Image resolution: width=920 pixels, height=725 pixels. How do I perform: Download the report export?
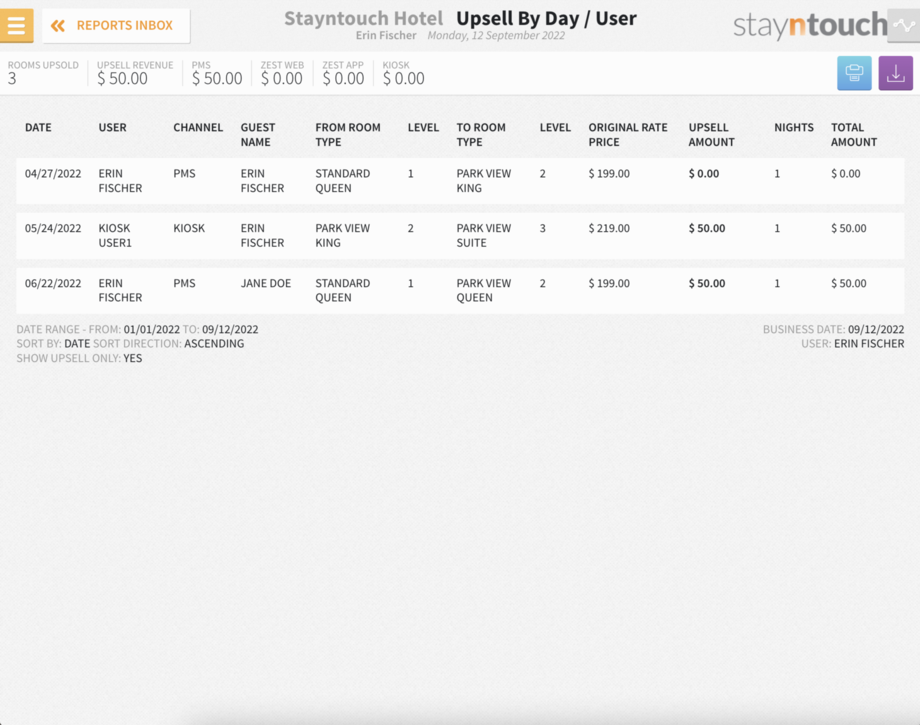point(895,73)
